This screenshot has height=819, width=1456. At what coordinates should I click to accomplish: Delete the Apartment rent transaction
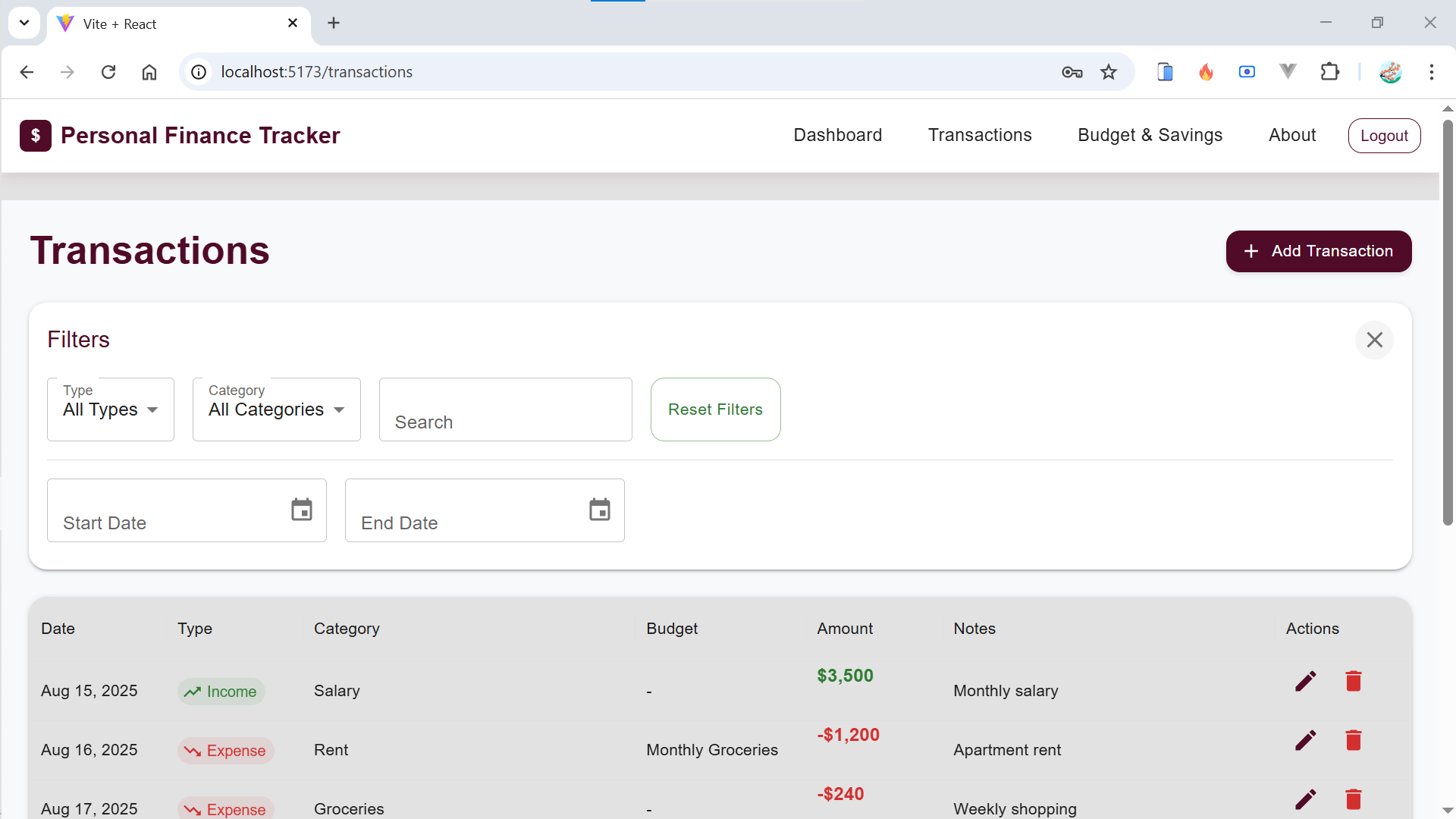[1354, 740]
